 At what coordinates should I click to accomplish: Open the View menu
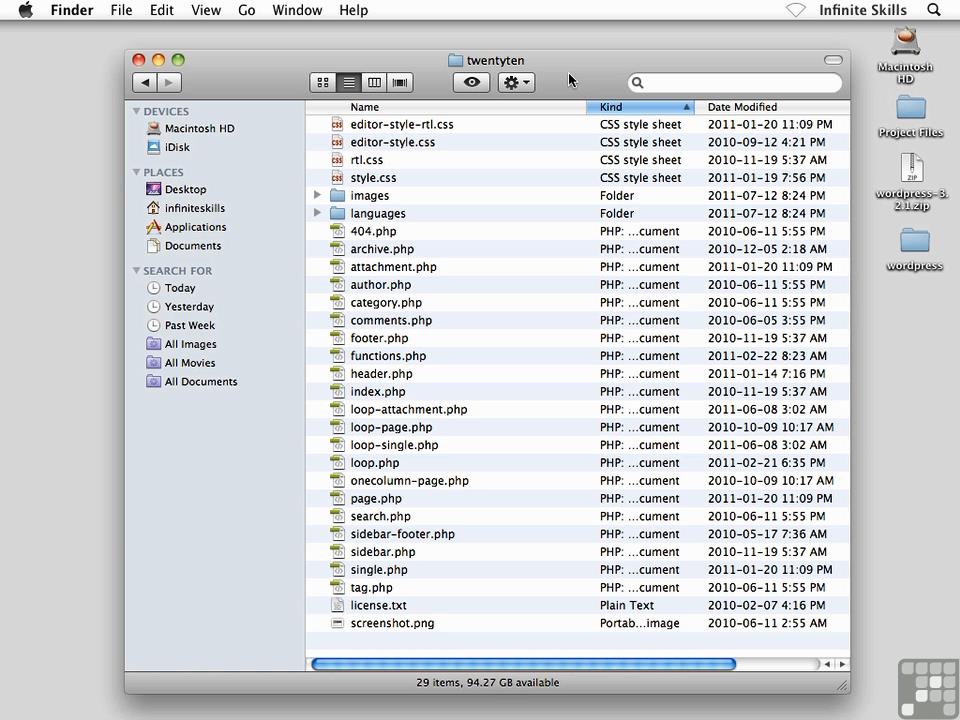(206, 10)
